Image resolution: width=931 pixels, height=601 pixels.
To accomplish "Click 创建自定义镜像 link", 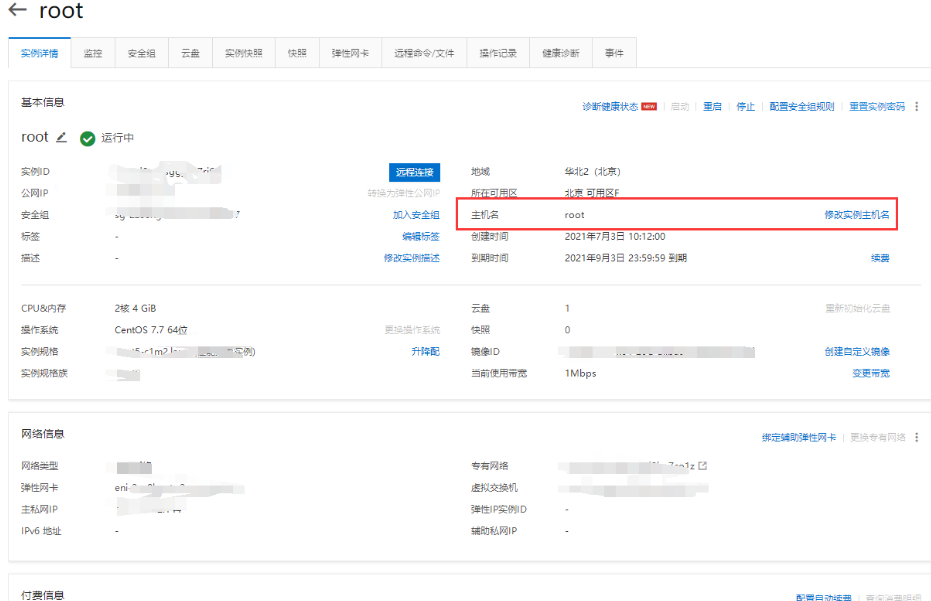I will point(857,352).
